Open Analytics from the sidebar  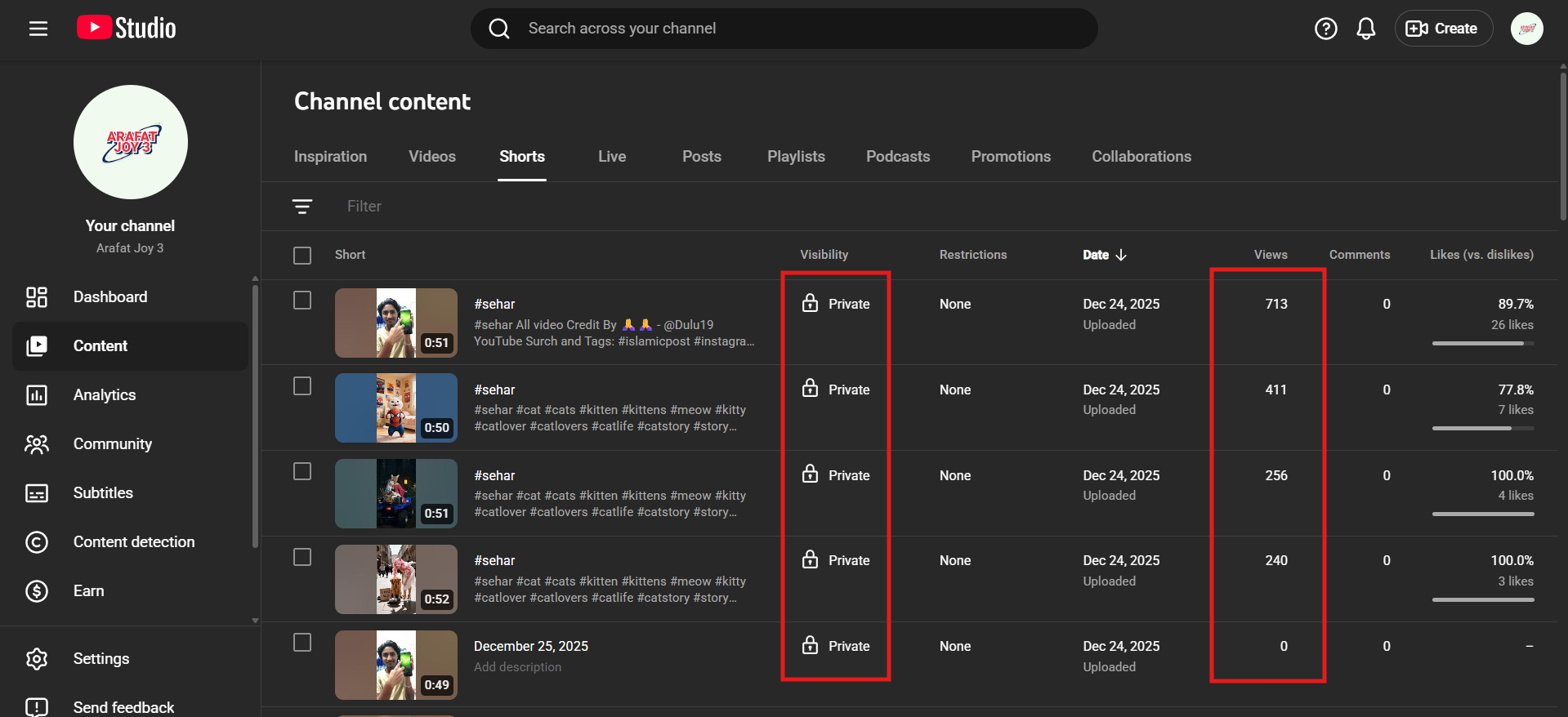(104, 395)
